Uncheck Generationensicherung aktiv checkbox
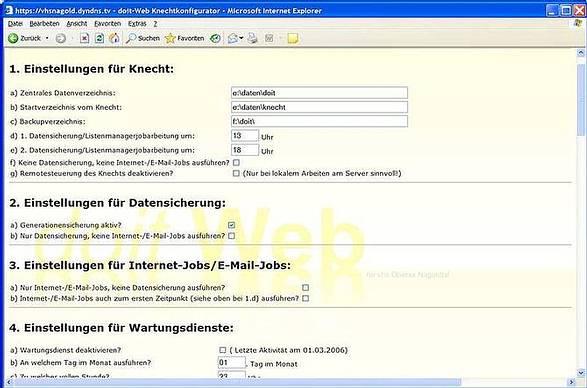Viewport: 587px width, 388px height. (232, 225)
